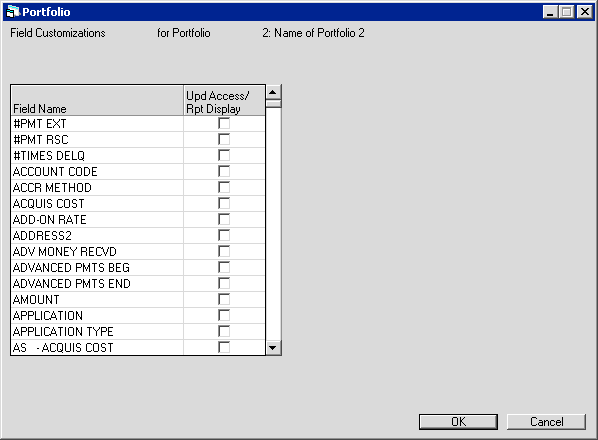The width and height of the screenshot is (598, 440).
Task: Enable the APPLICATION TYPE checkbox
Action: point(224,332)
